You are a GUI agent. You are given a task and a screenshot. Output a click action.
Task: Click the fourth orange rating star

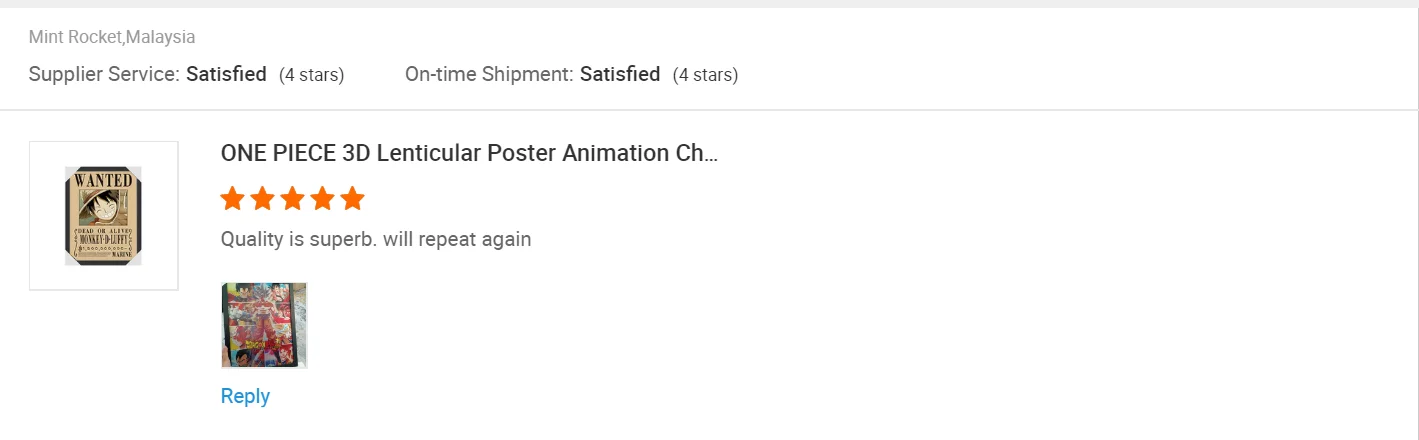(x=322, y=199)
